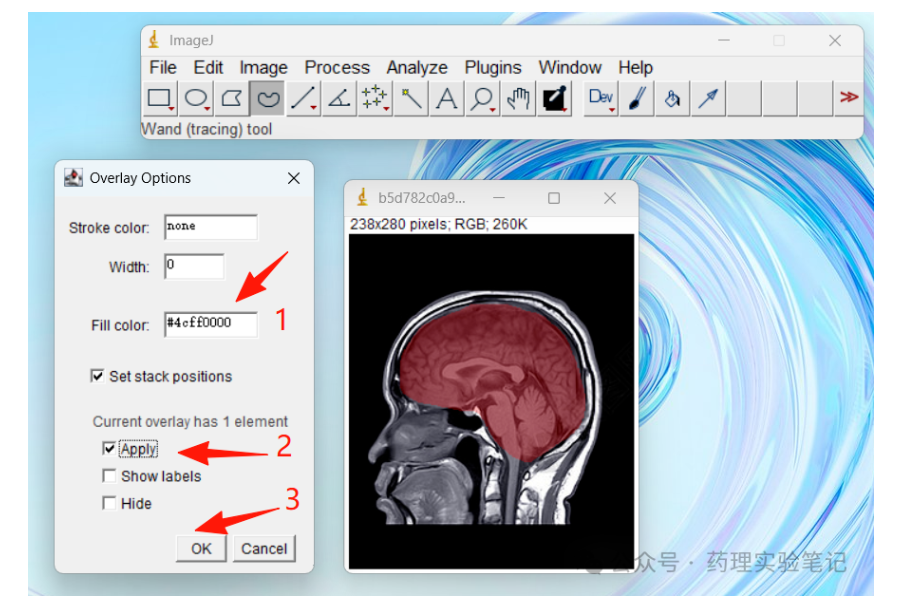This screenshot has width=899, height=615.
Task: Minimize the b5d782c0a9 image window
Action: coord(499,198)
